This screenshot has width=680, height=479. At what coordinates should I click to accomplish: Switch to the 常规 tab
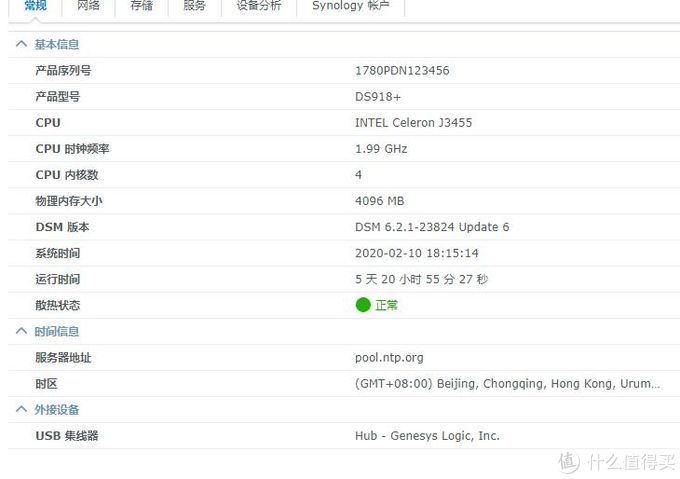click(36, 6)
